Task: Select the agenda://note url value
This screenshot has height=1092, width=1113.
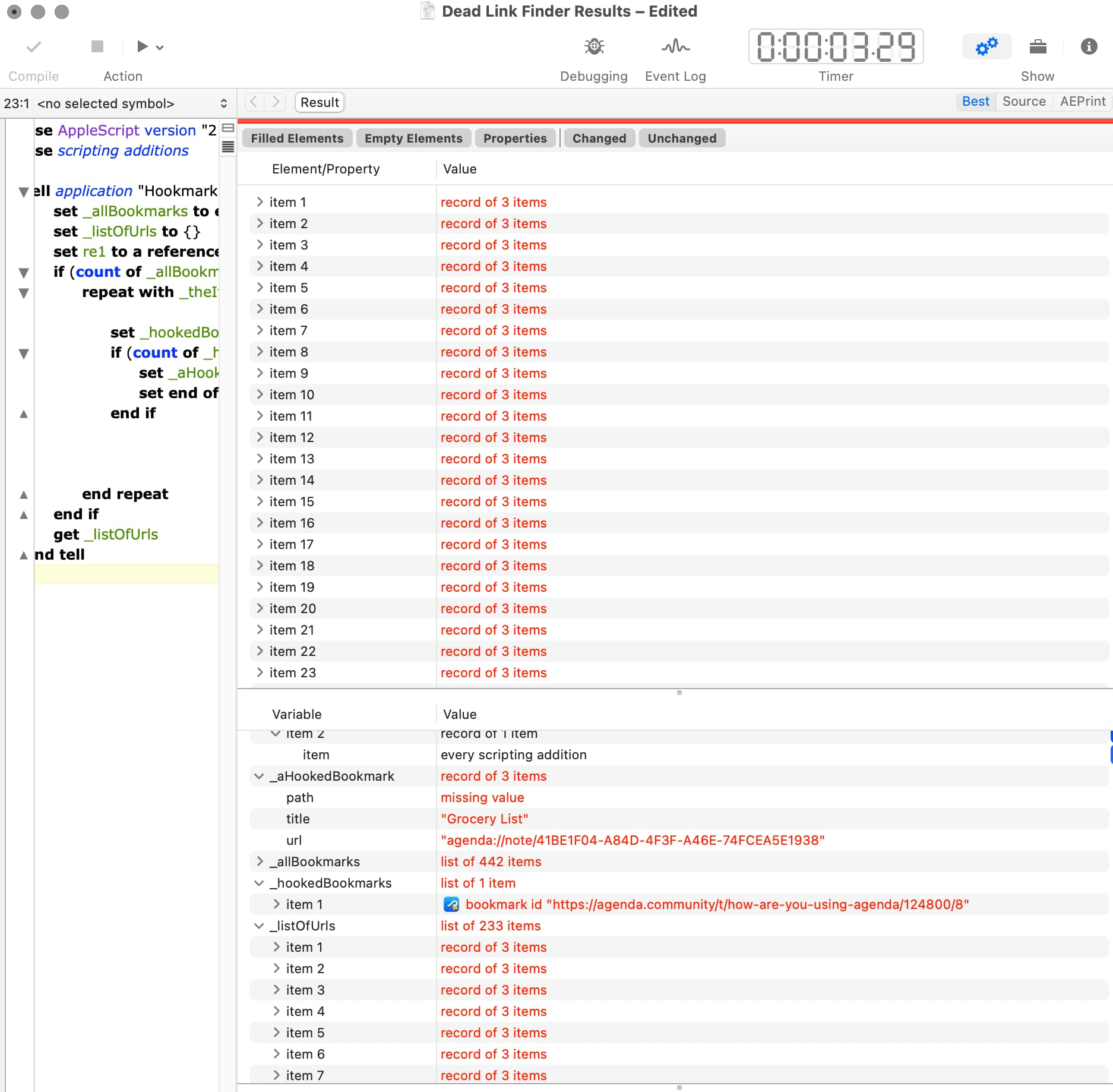Action: tap(633, 840)
